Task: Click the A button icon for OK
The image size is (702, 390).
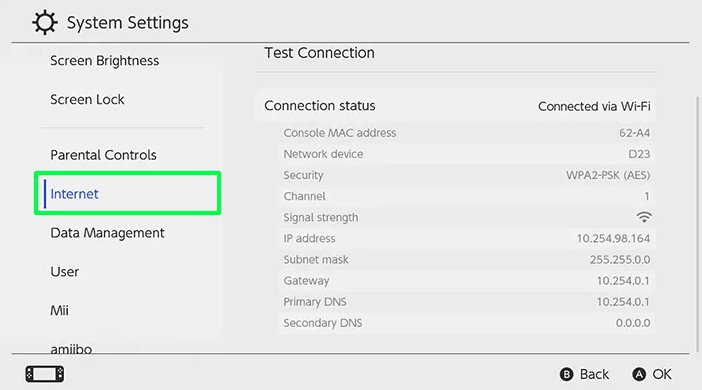Action: (x=639, y=374)
